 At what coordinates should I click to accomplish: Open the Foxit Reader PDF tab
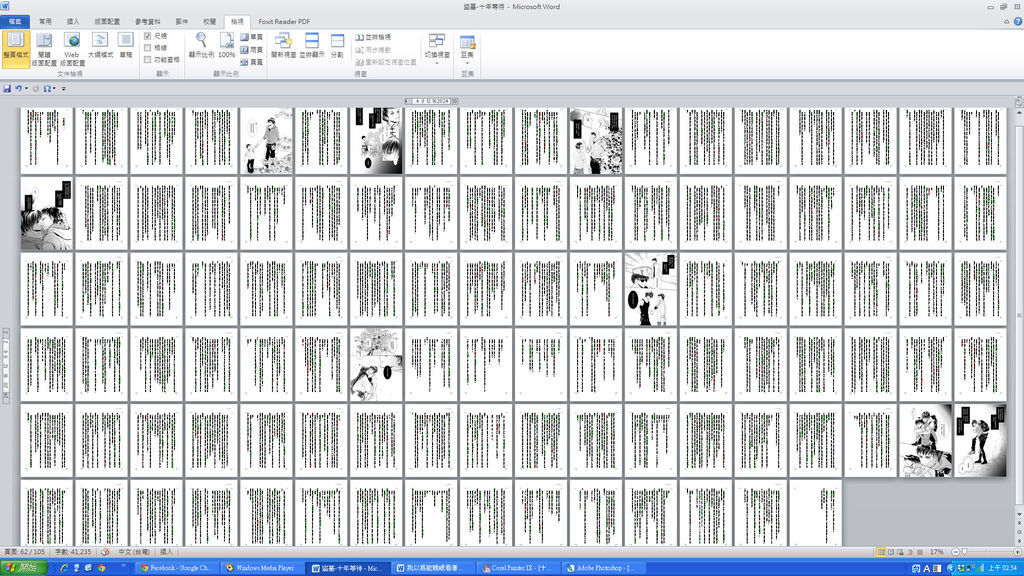[284, 22]
